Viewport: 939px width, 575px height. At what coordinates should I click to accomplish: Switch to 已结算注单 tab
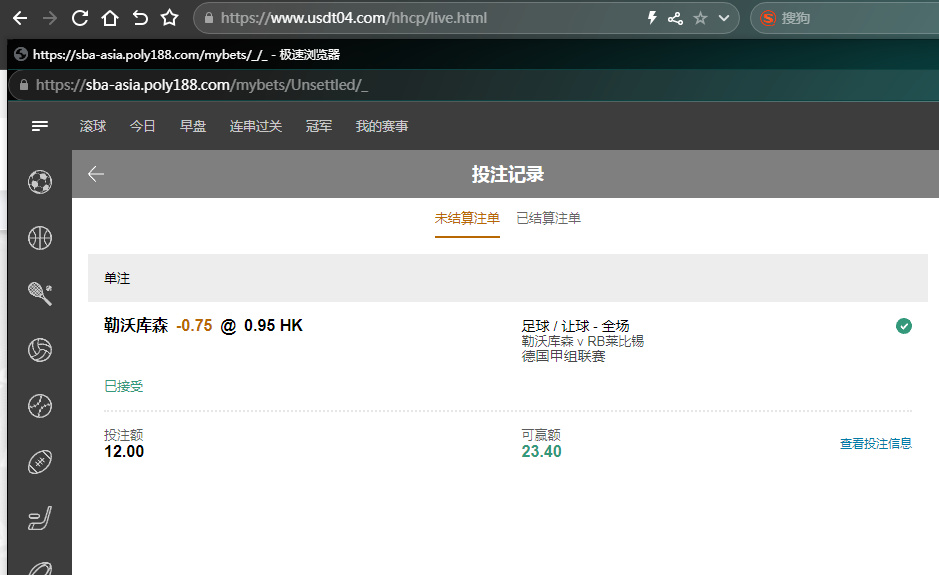[x=548, y=218]
